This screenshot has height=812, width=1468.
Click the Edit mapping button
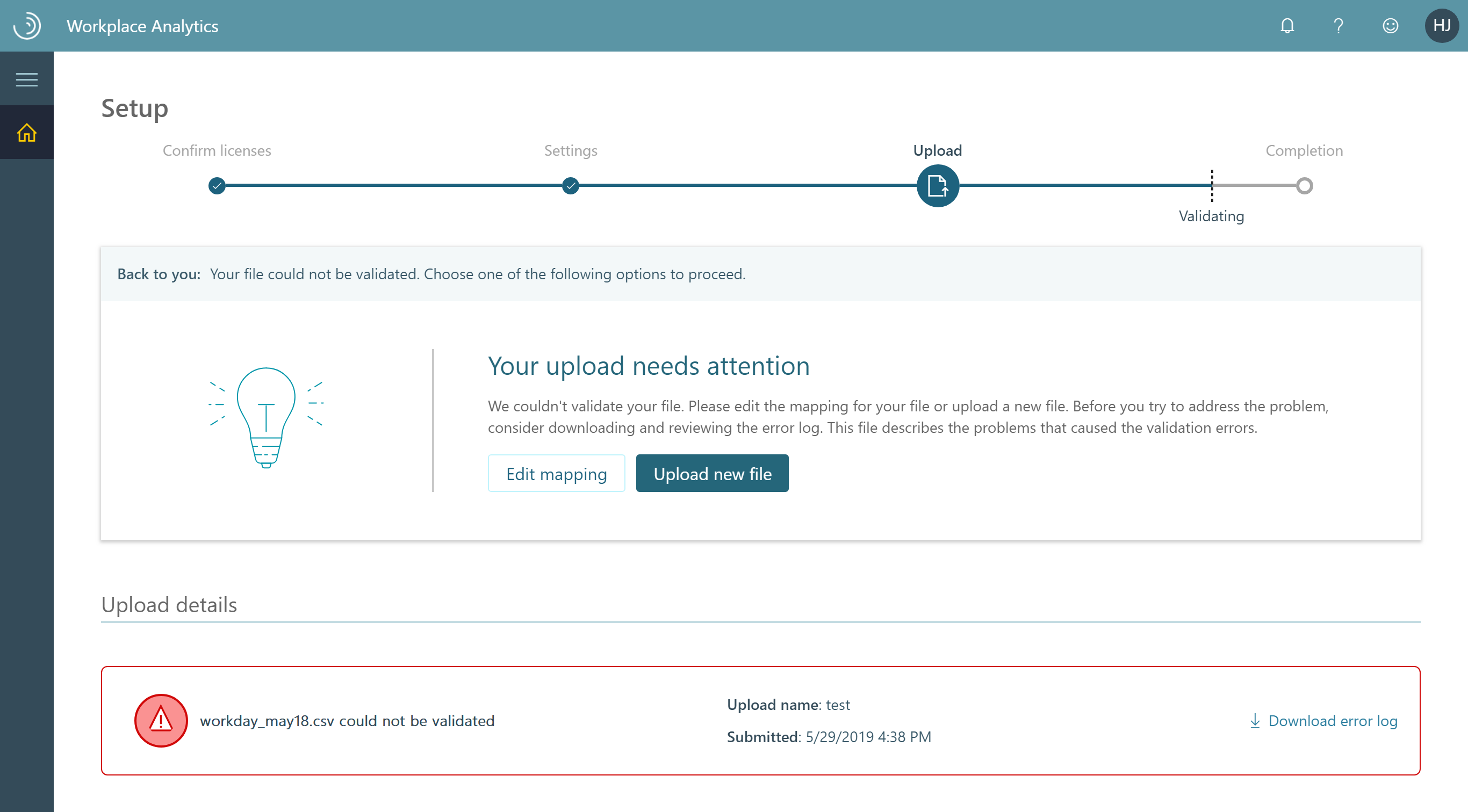(556, 473)
